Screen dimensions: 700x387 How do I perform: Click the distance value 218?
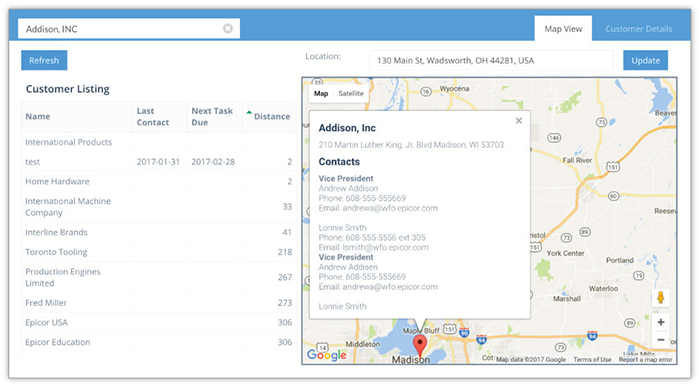pyautogui.click(x=285, y=252)
